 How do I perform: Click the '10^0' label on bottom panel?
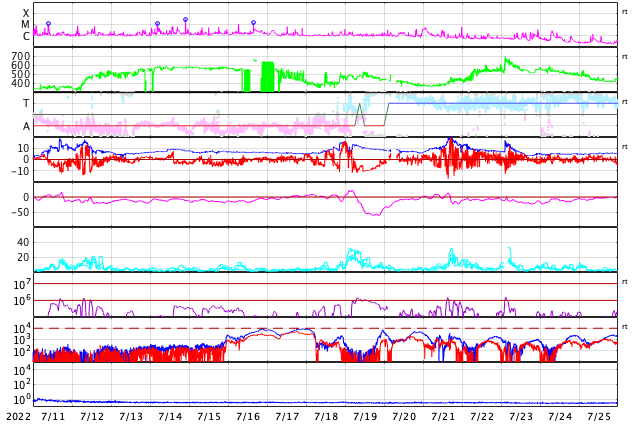pyautogui.click(x=21, y=400)
